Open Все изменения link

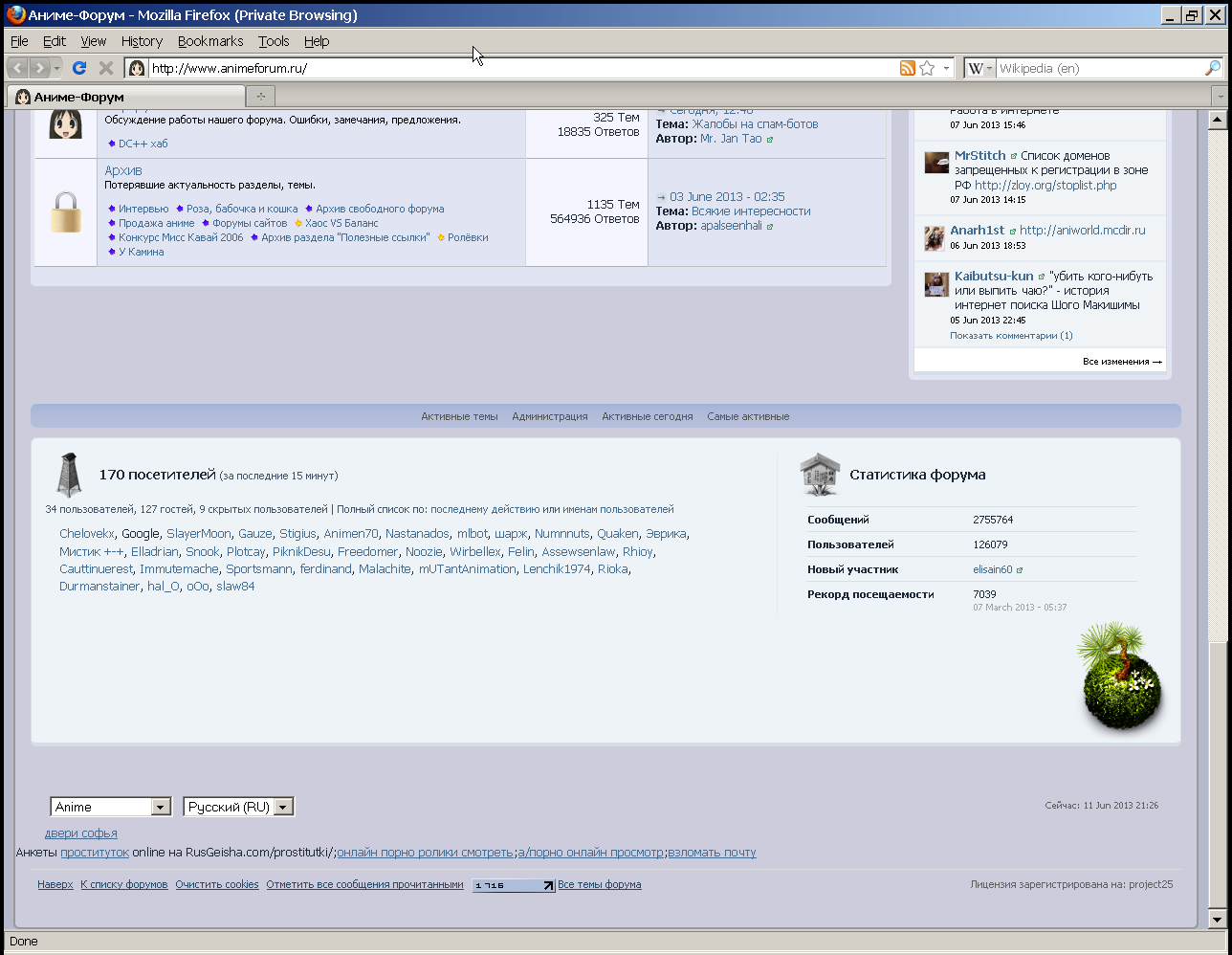coord(1122,362)
